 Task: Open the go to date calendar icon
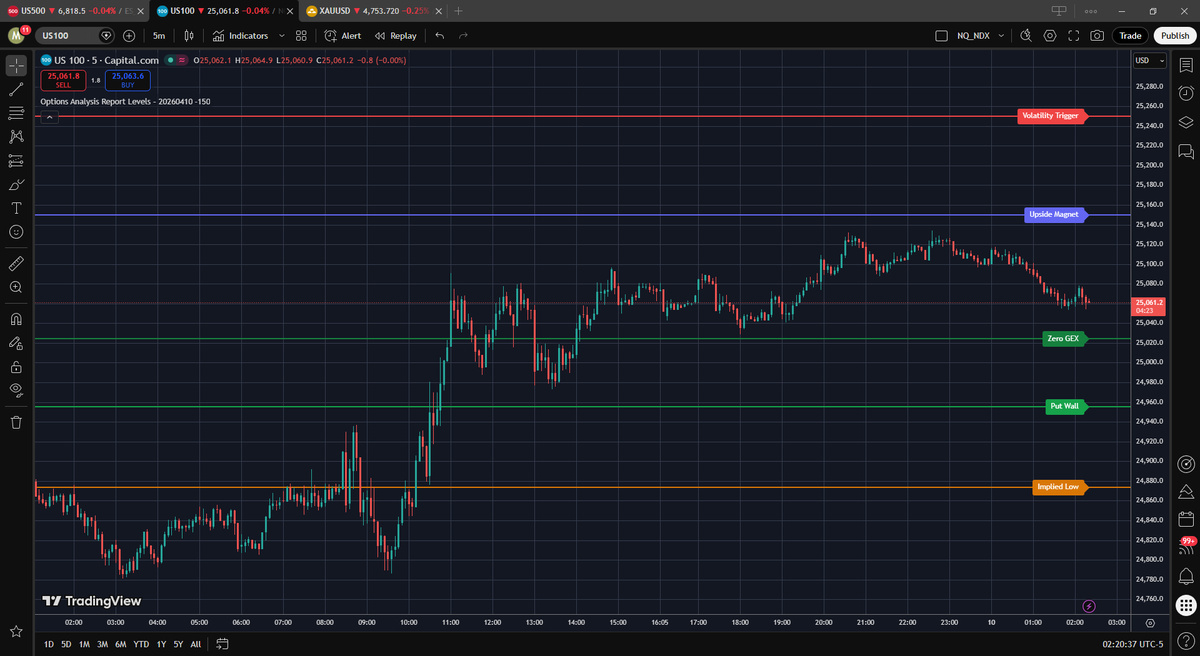223,643
